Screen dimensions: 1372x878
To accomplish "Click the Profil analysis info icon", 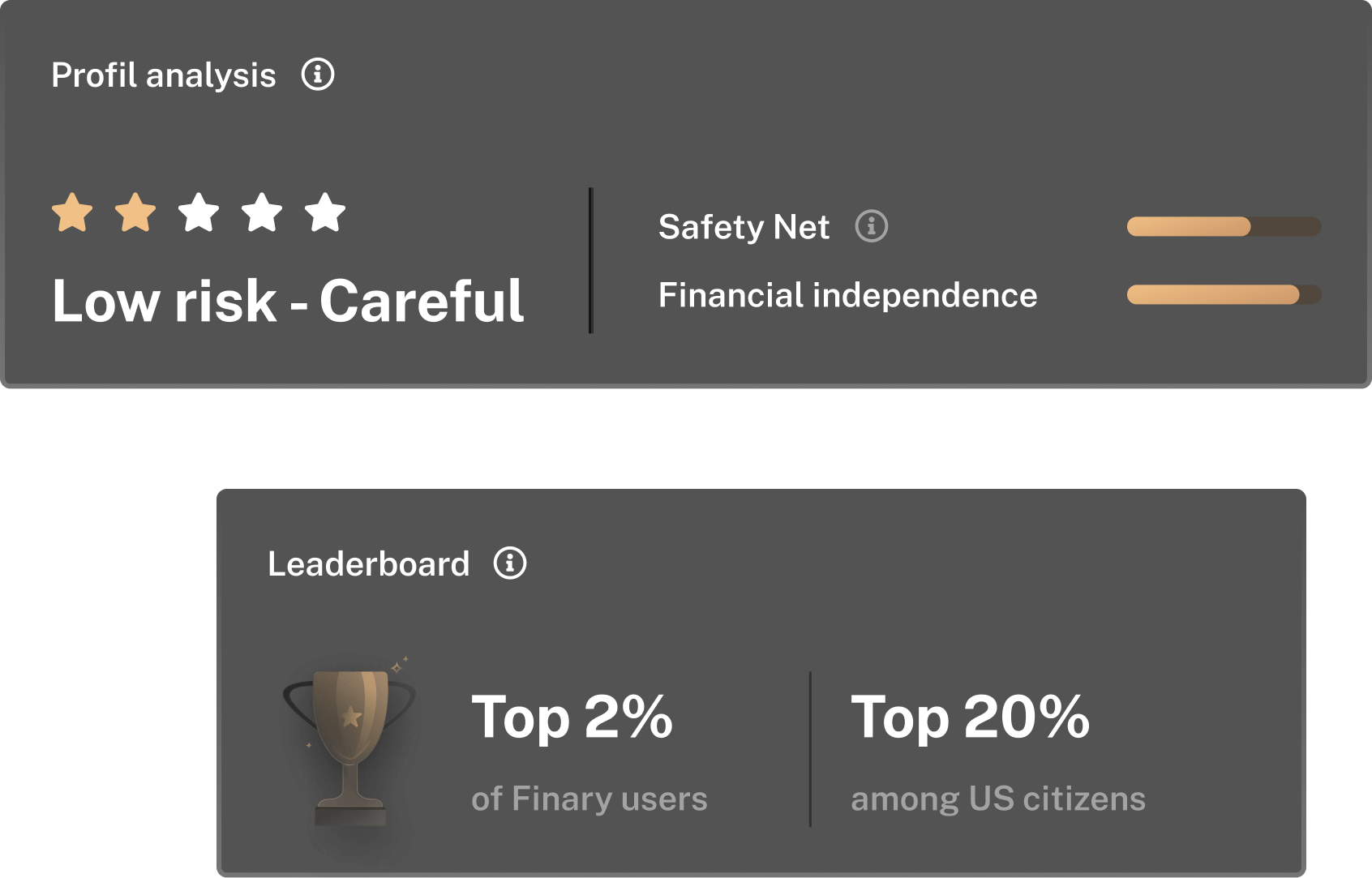I will pyautogui.click(x=318, y=75).
